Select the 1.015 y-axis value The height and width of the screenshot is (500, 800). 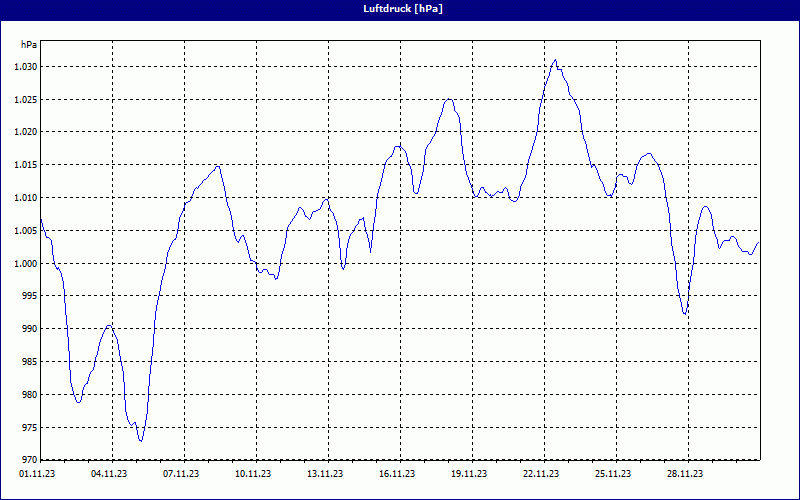point(27,165)
